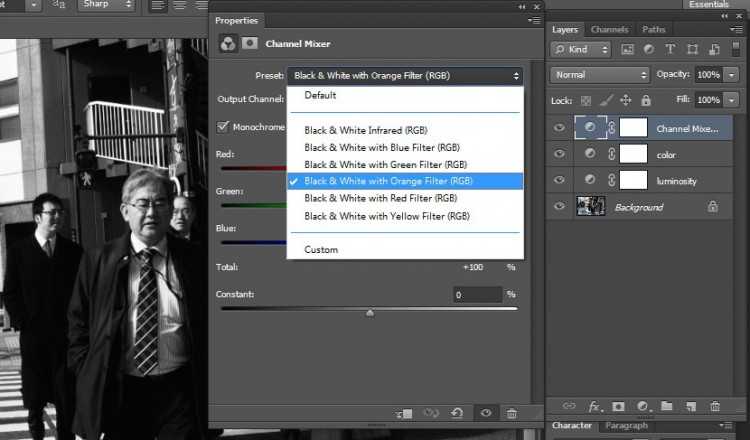Expand the Opacity dropdown arrow
This screenshot has height=440, width=750.
tap(732, 75)
